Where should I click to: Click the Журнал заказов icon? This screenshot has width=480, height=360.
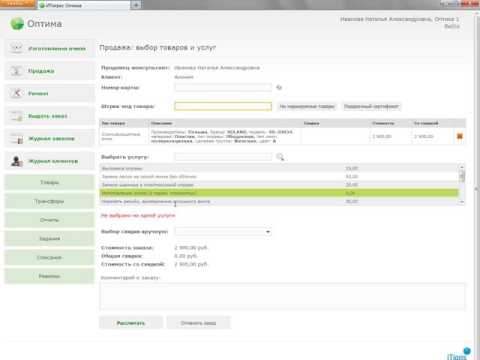pos(16,138)
